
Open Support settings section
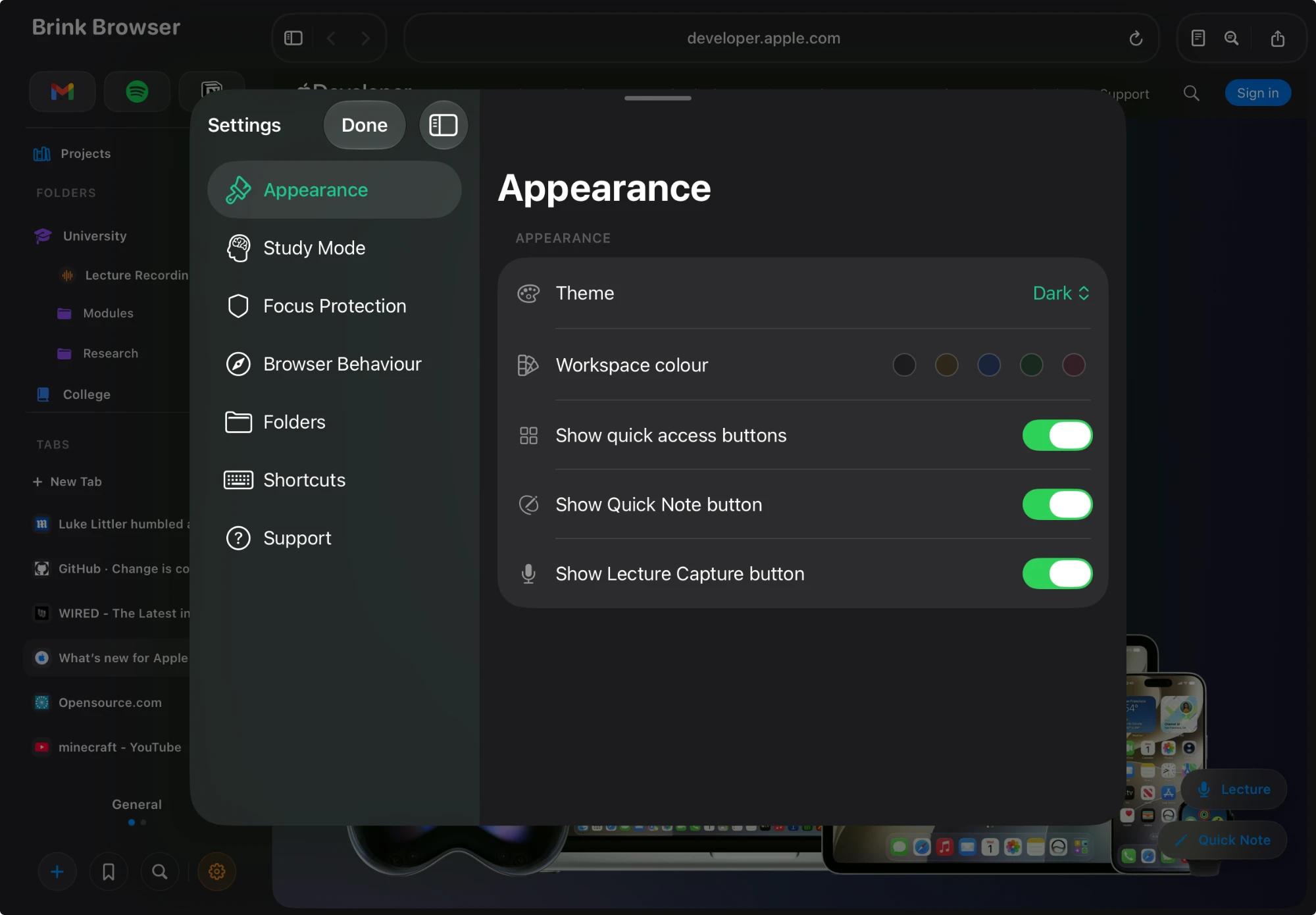[334, 538]
